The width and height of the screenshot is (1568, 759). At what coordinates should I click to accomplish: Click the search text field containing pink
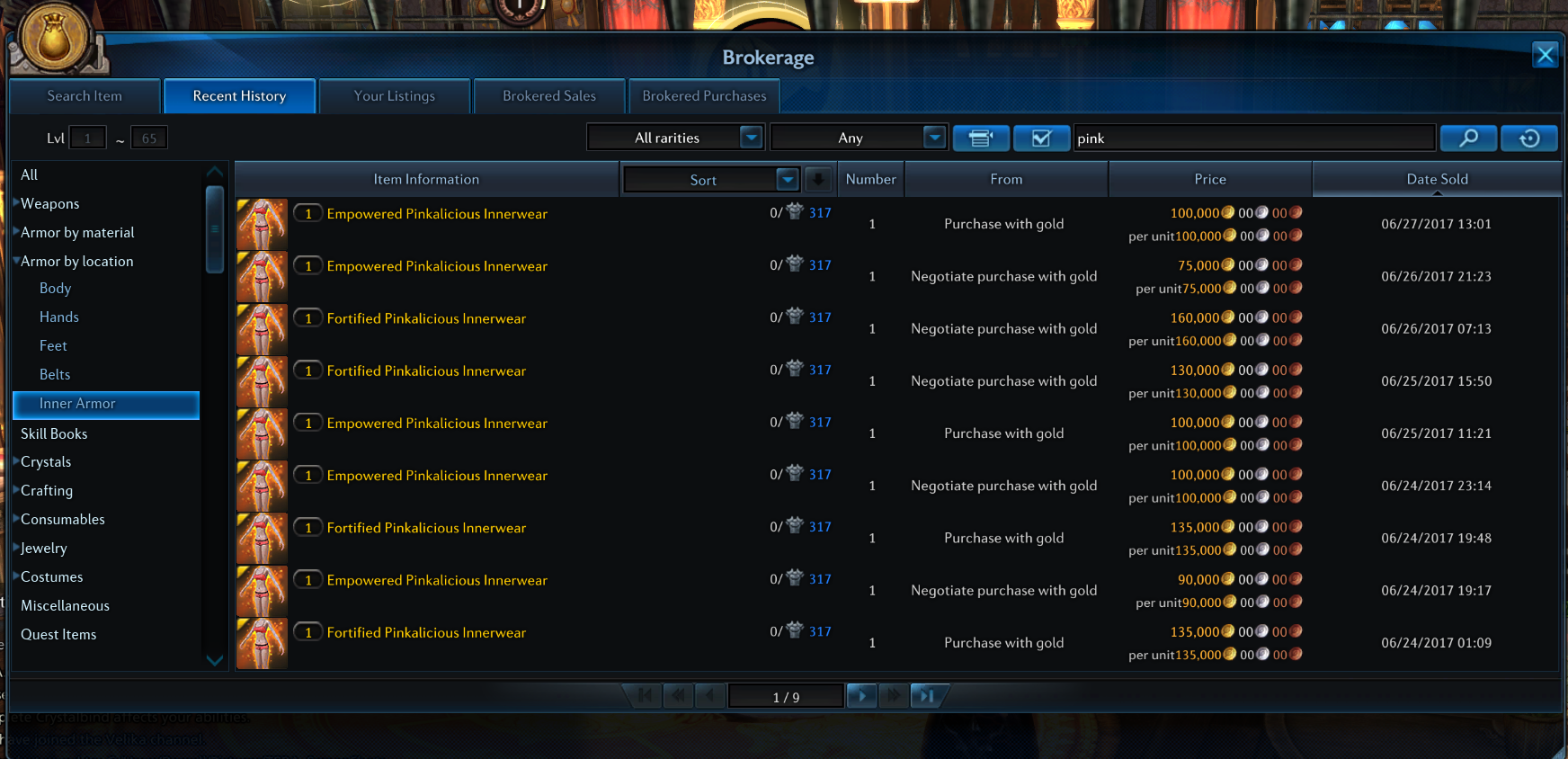[x=1253, y=138]
